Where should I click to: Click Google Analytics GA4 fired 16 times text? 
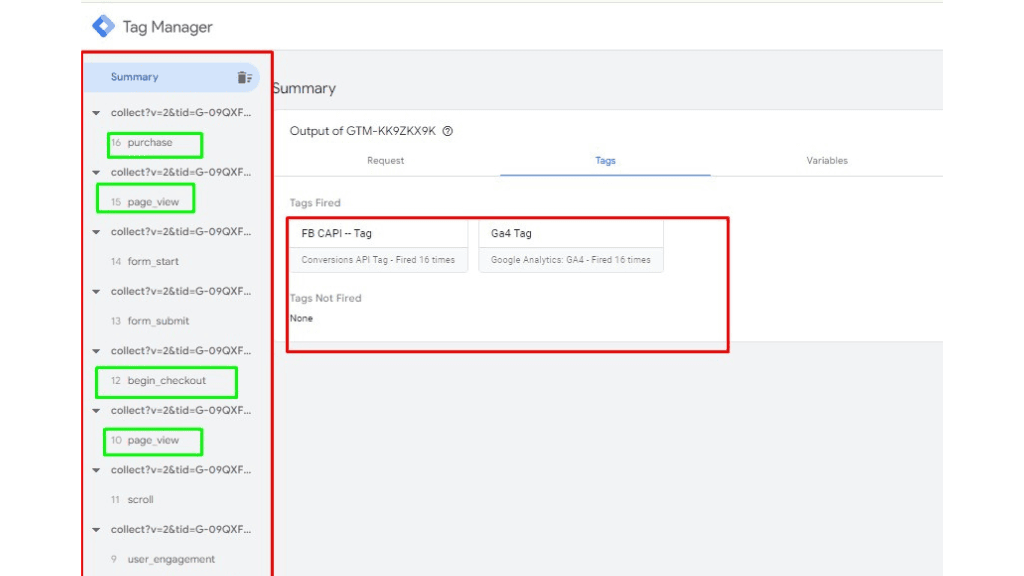pyautogui.click(x=571, y=260)
